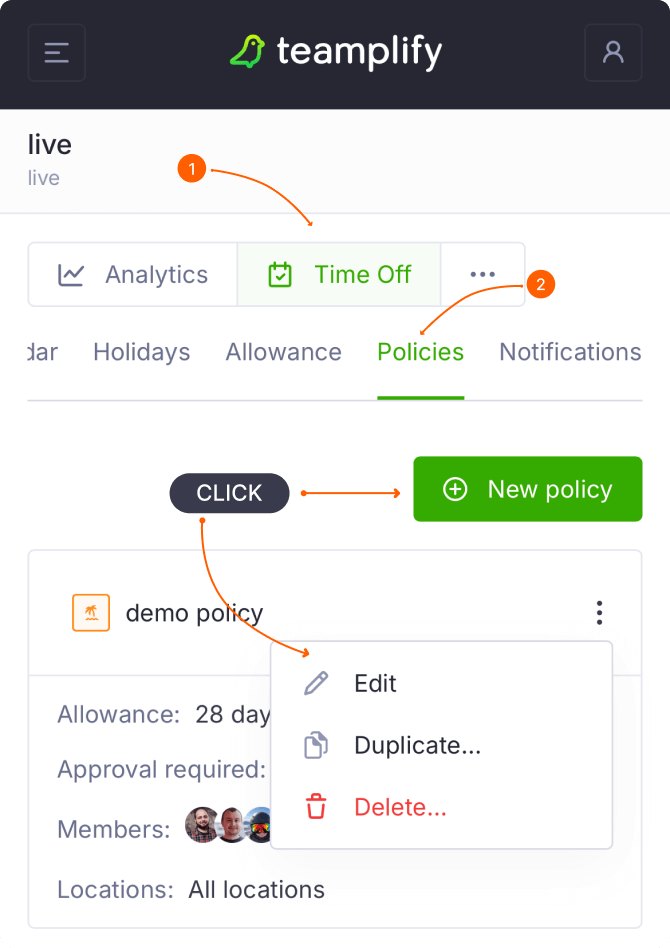Create a policy with New policy button
Viewport: 670px width, 948px height.
528,489
